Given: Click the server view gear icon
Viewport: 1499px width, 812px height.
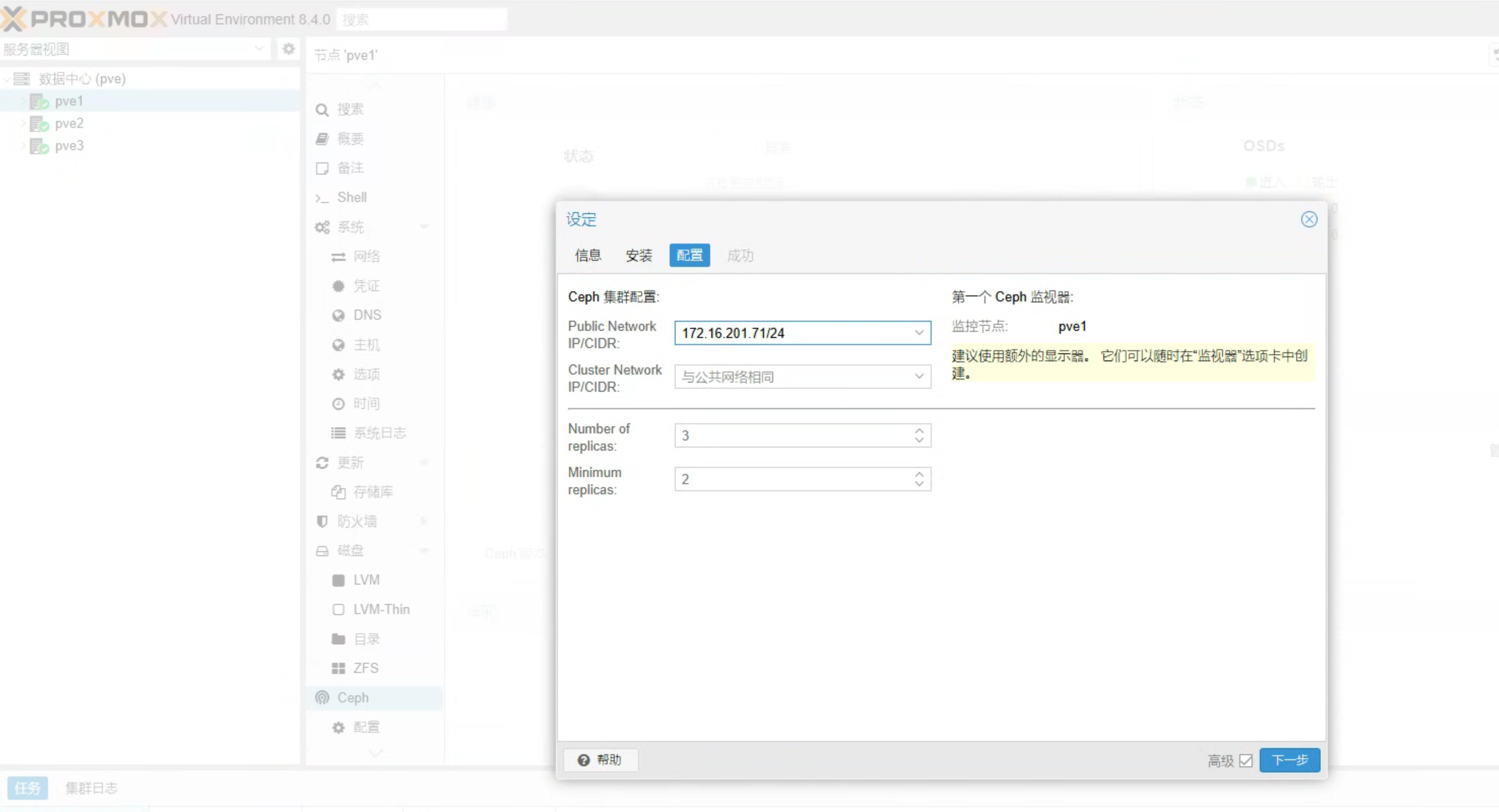Looking at the screenshot, I should (289, 49).
